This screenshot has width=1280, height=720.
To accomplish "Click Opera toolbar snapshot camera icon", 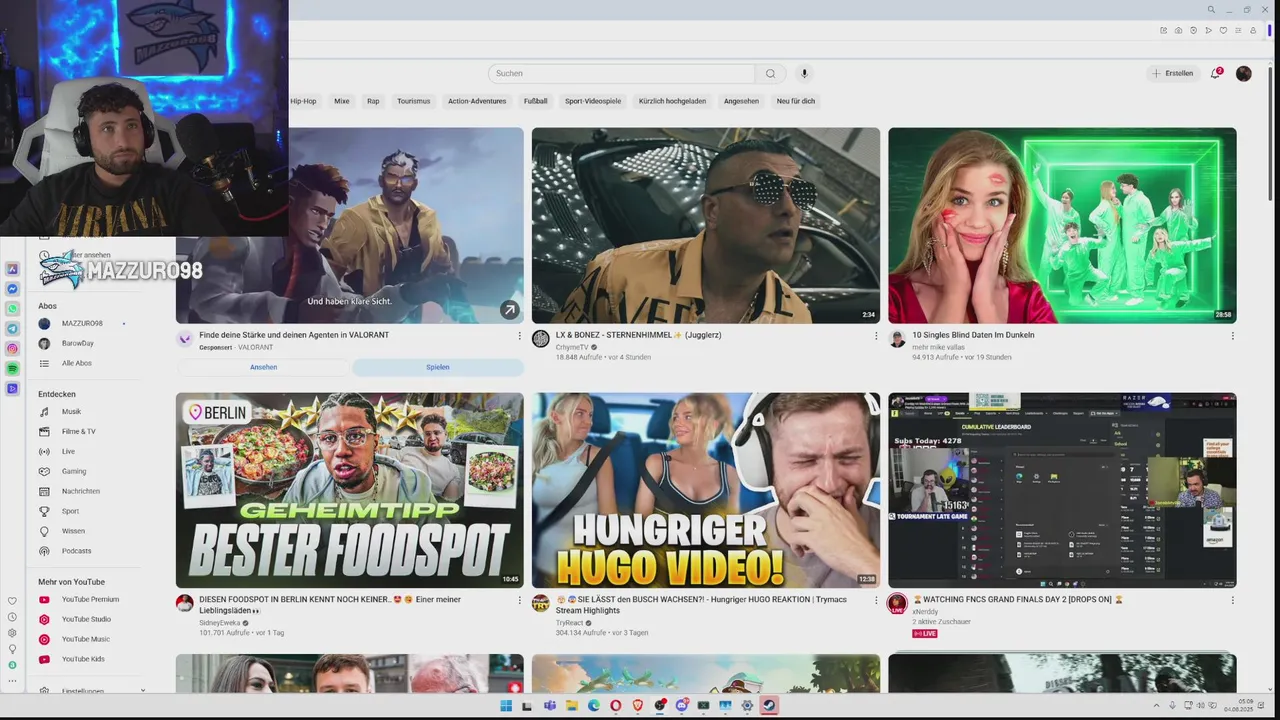I will pyautogui.click(x=1178, y=30).
